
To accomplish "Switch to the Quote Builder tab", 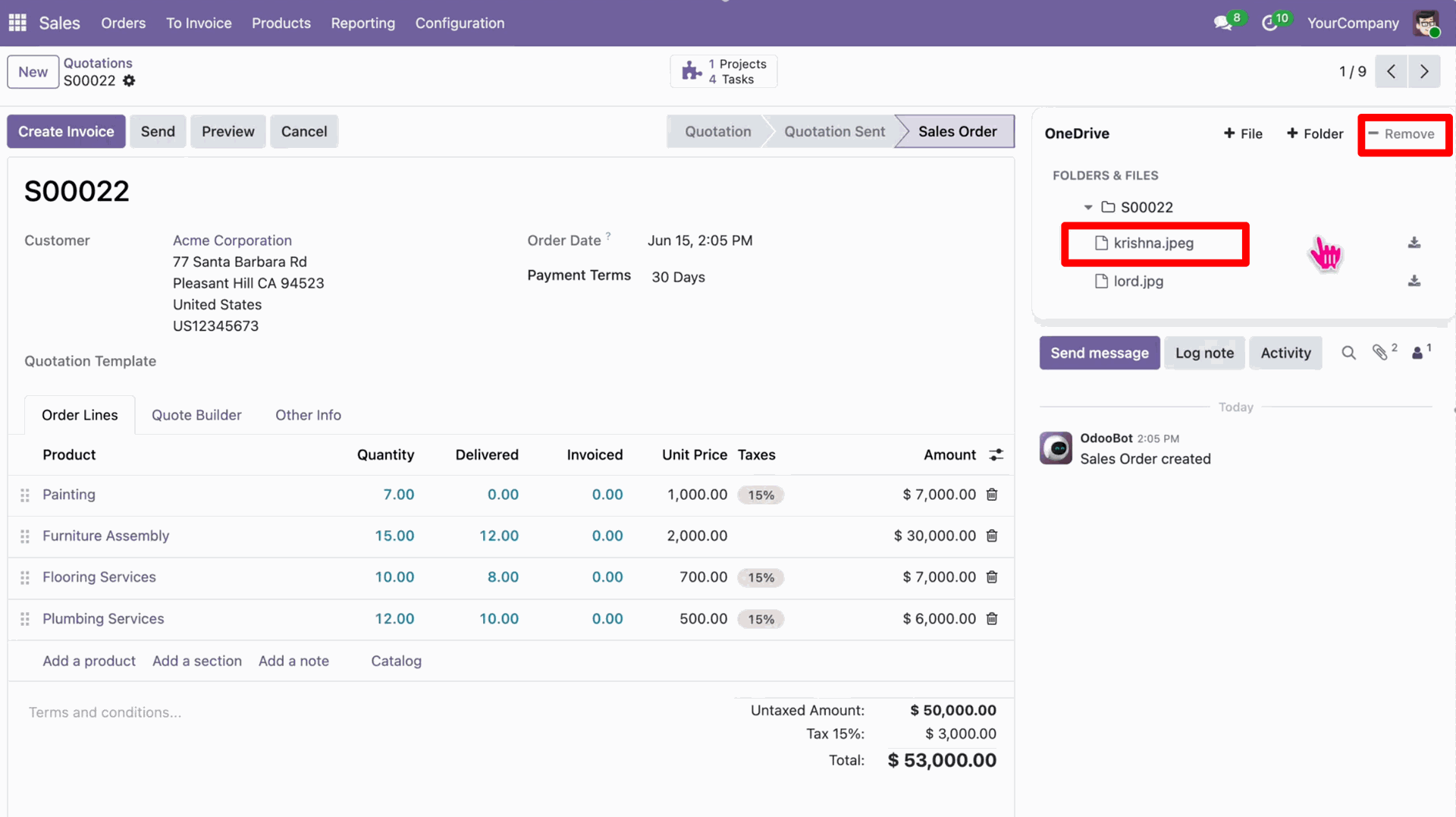I will pyautogui.click(x=196, y=415).
